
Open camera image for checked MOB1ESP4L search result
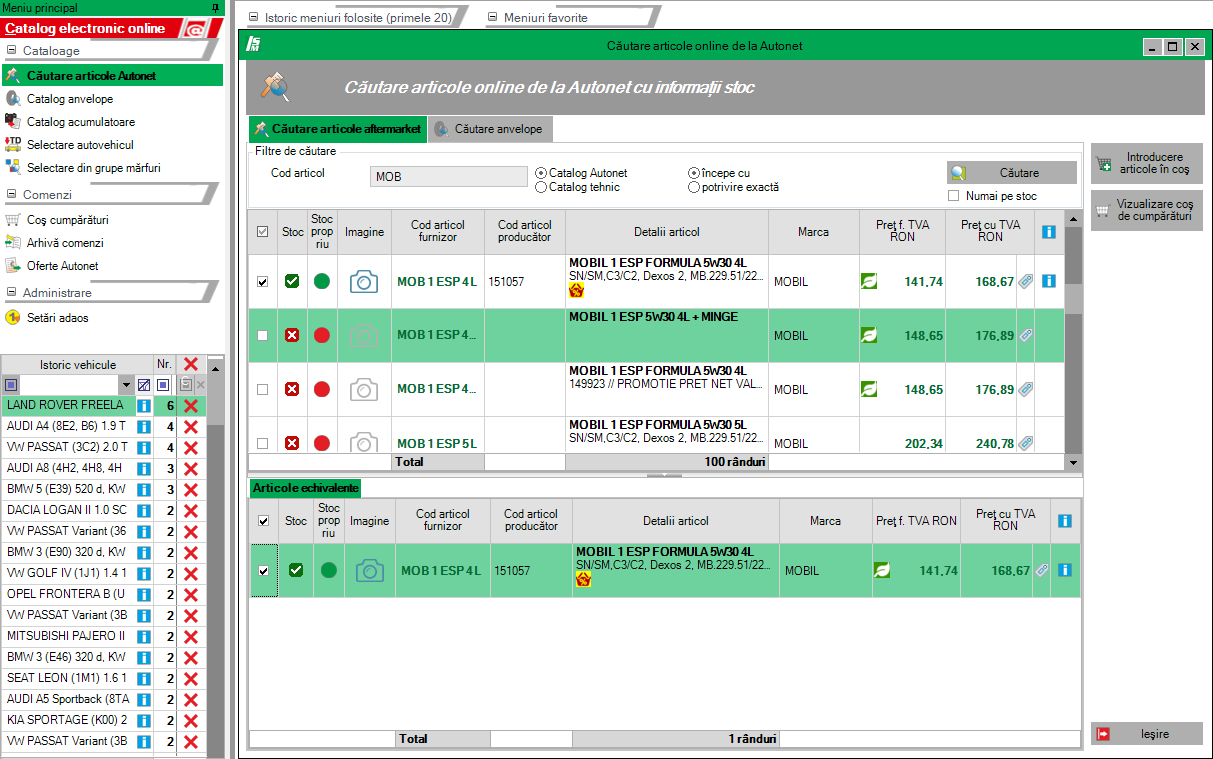[x=364, y=282]
